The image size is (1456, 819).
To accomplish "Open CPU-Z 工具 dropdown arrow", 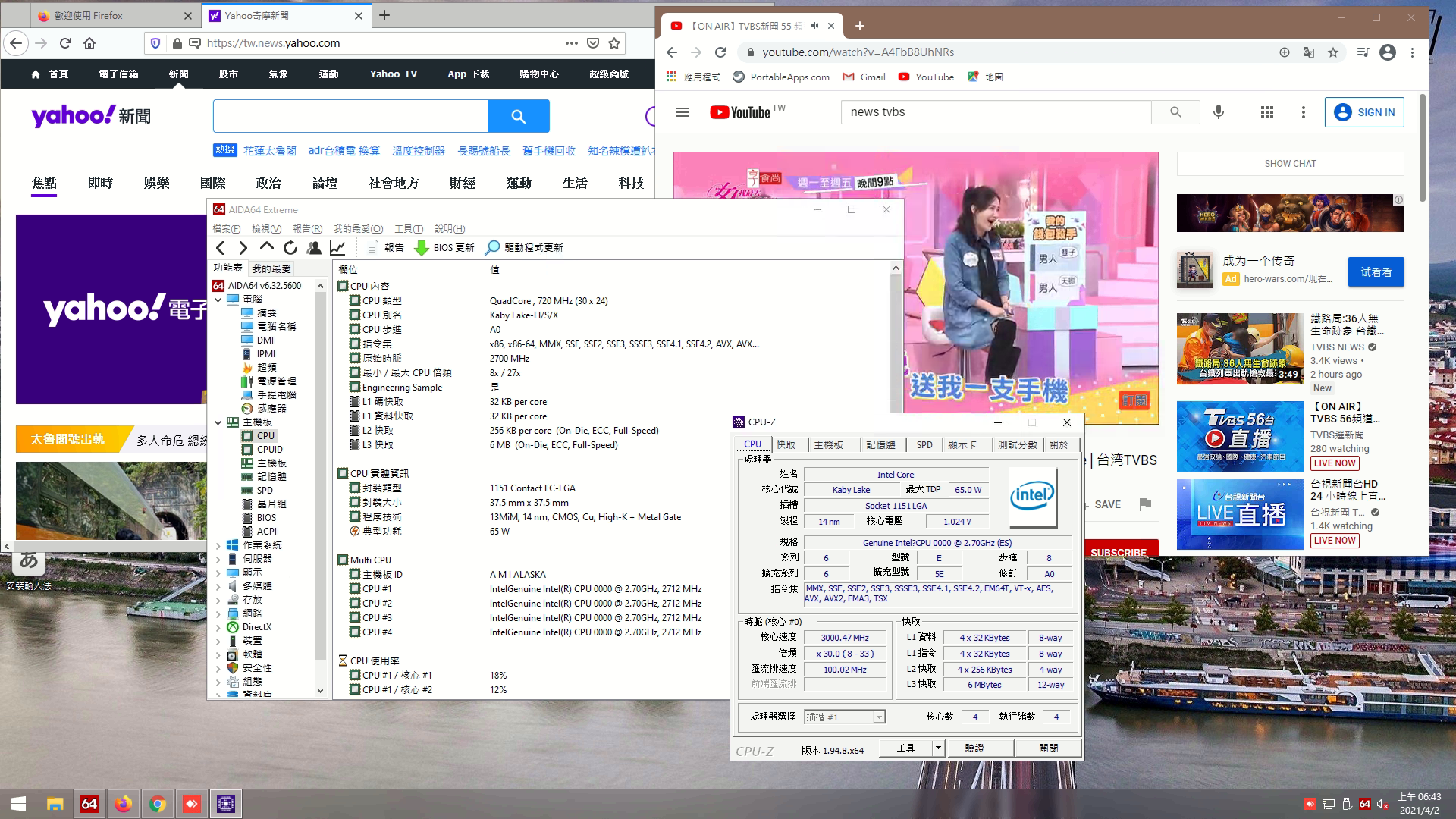I will point(938,748).
